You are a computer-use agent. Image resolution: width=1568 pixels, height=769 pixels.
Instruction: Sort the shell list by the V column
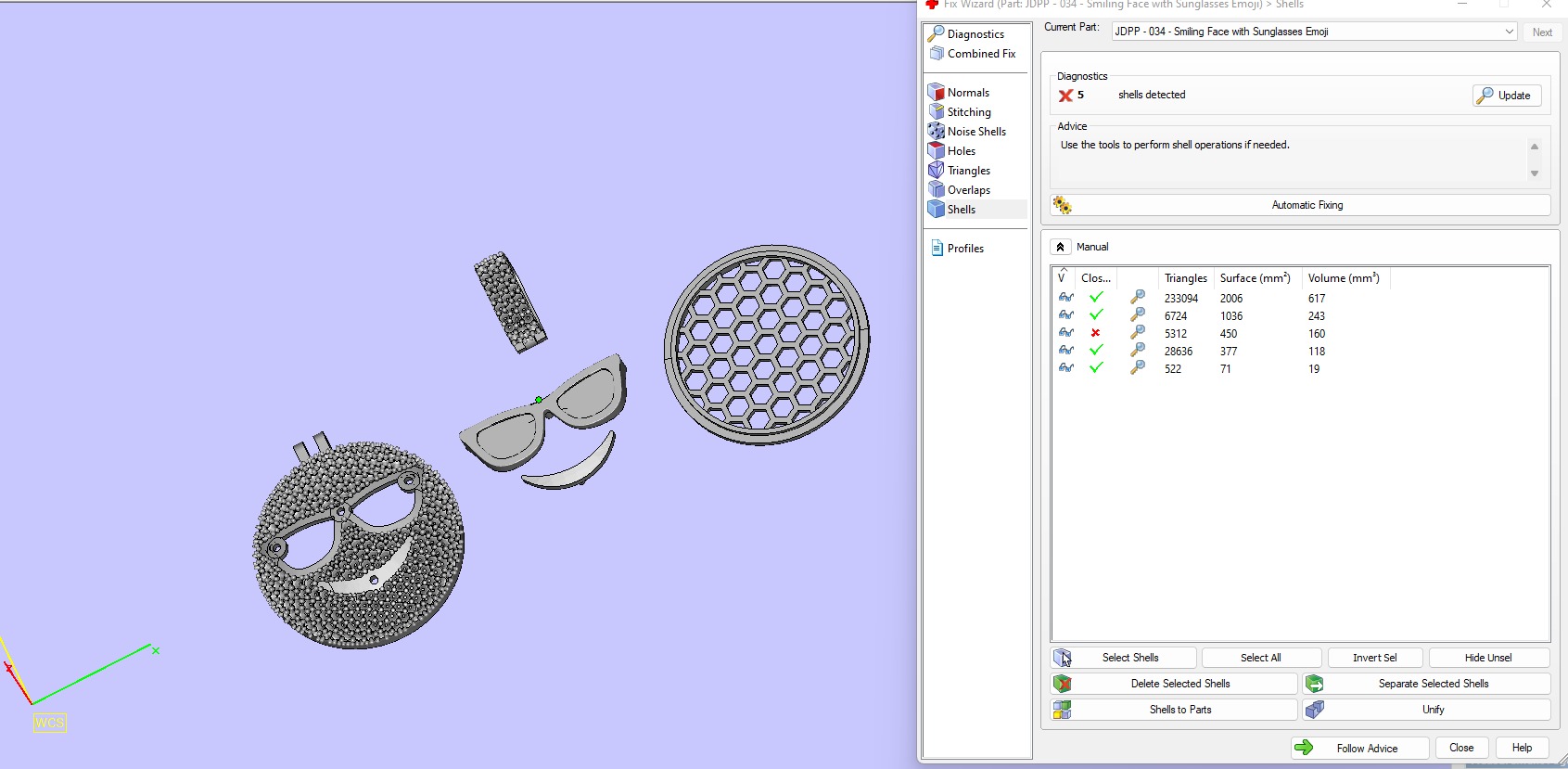(1062, 277)
